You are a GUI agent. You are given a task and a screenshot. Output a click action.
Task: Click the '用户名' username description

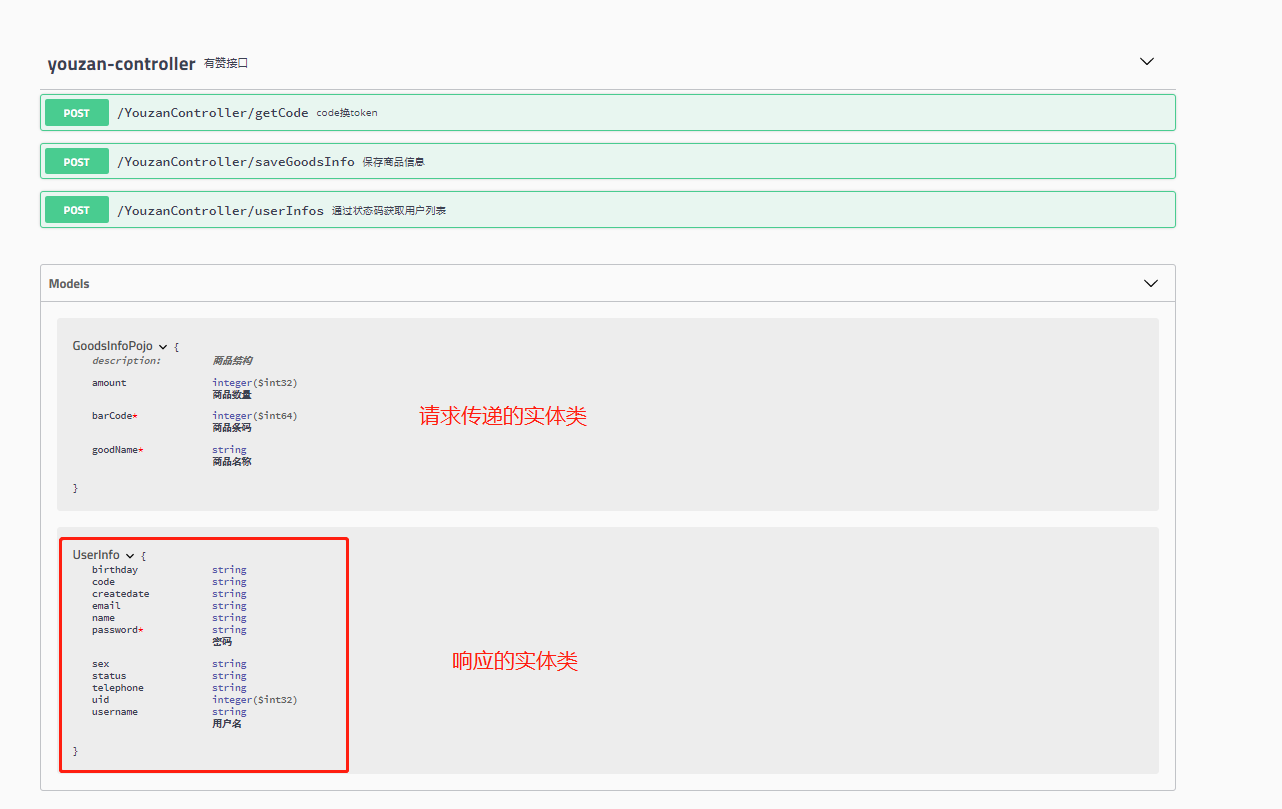(227, 724)
